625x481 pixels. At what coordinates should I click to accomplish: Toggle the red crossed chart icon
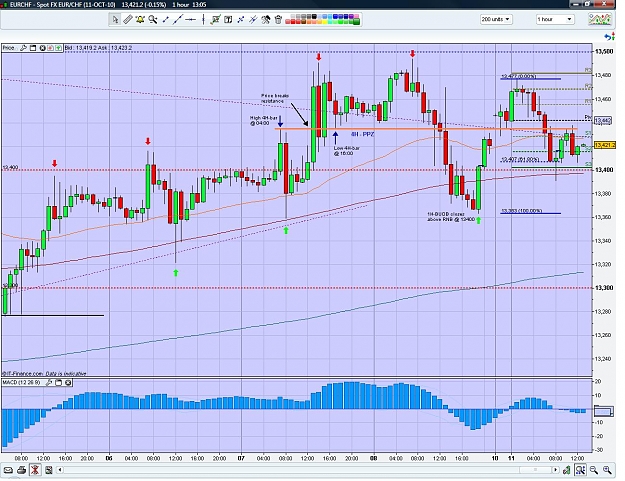(35, 470)
